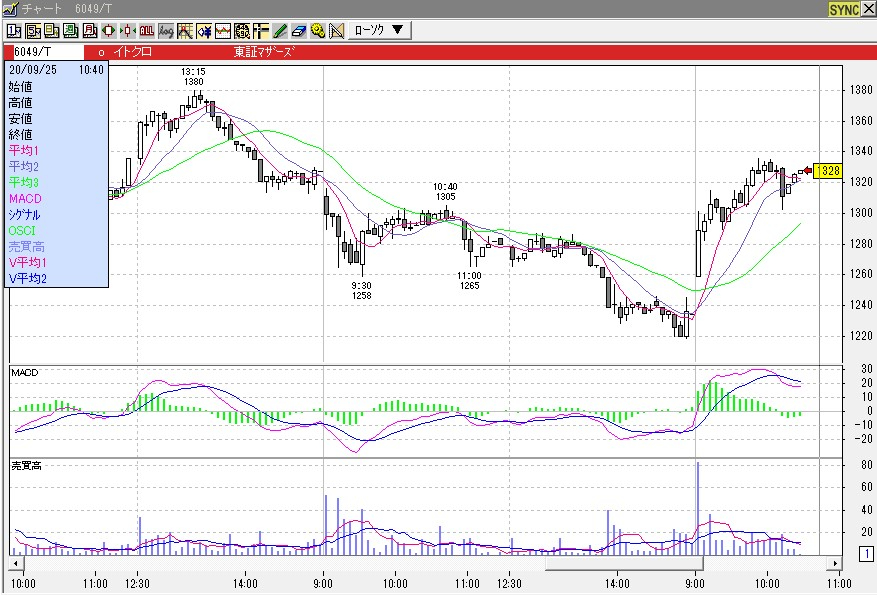Viewport: 877px width, 595px height.
Task: Open the window system menu icon
Action: pos(9,8)
